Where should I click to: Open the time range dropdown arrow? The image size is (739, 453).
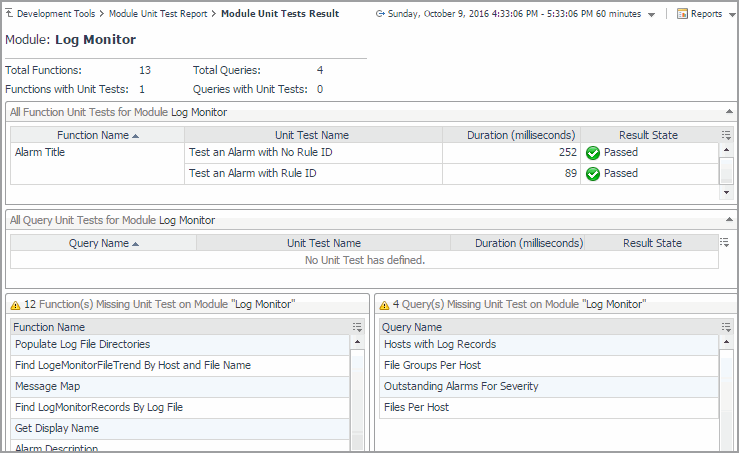pos(651,15)
